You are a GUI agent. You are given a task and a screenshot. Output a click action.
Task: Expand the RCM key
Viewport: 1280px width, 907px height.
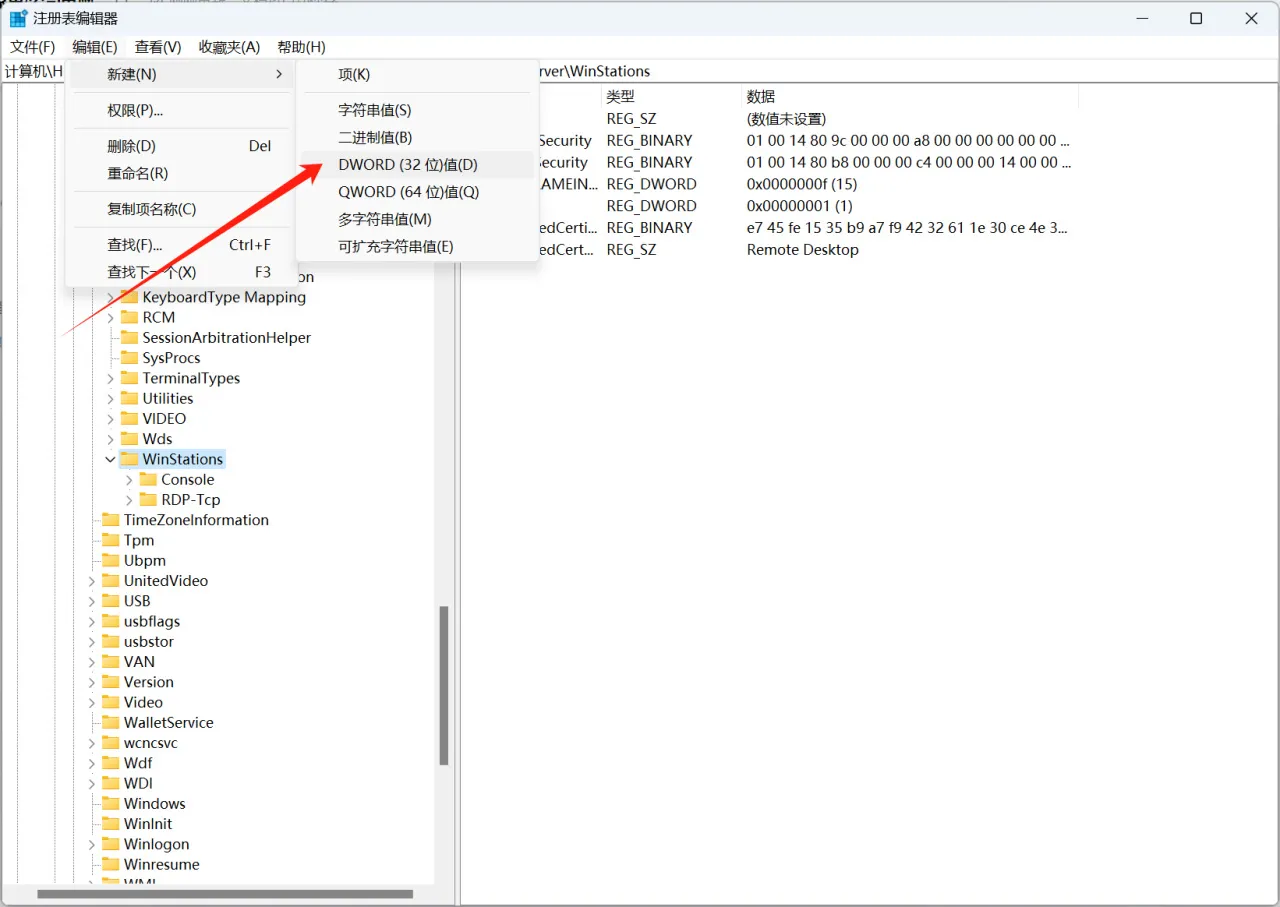click(x=110, y=317)
